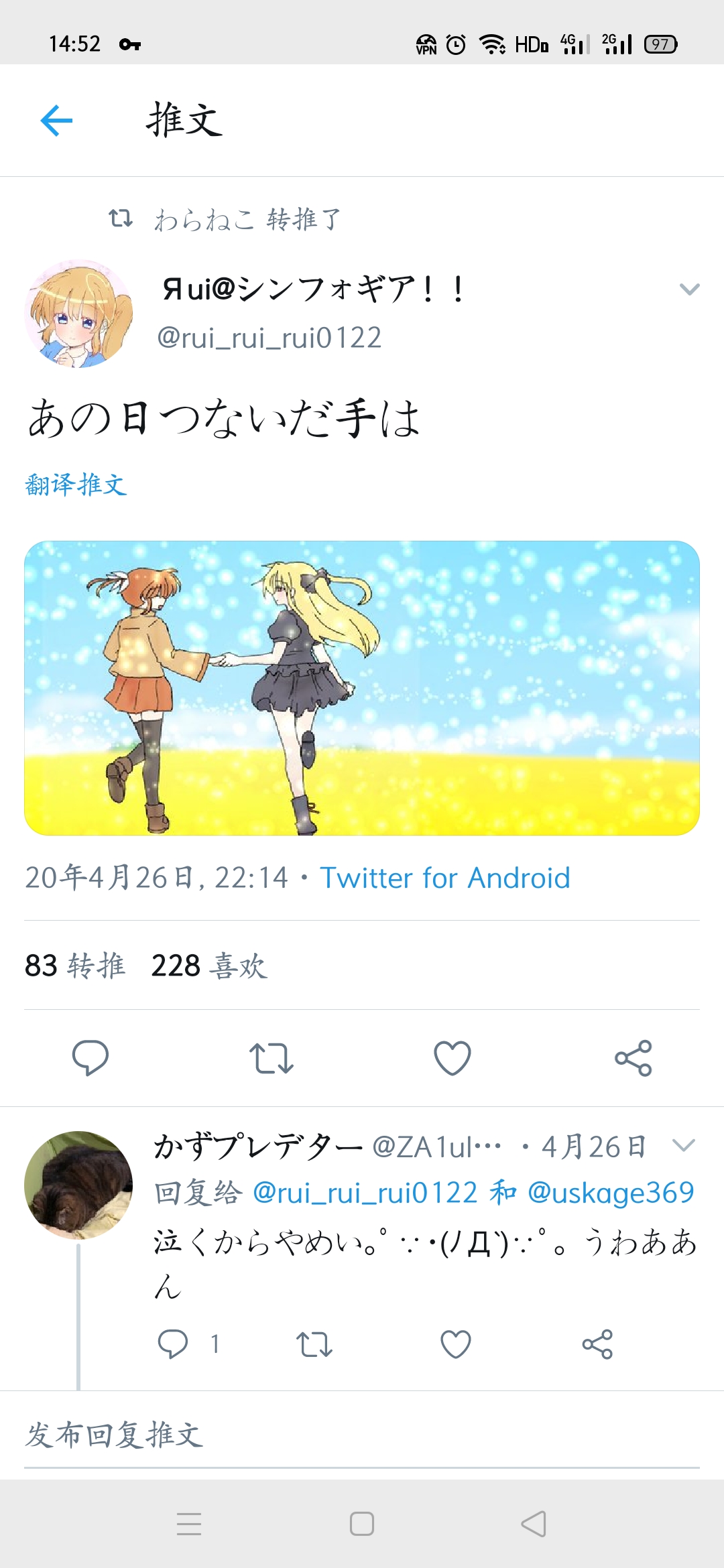Like かずプレデター's reply
This screenshot has width=724, height=1568.
point(456,1344)
